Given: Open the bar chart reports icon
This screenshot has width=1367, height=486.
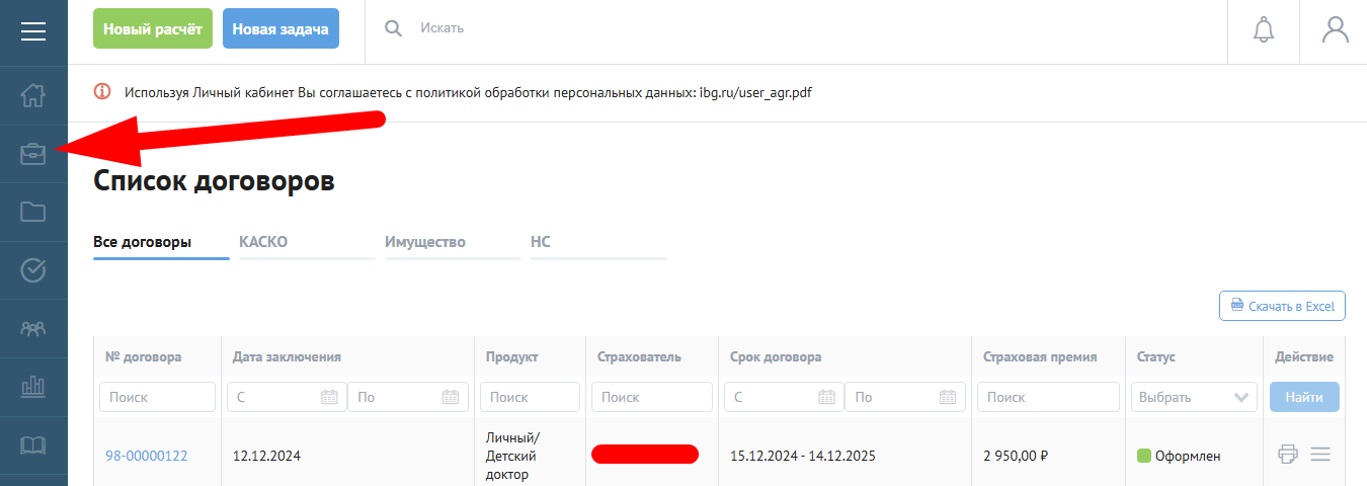Looking at the screenshot, I should point(34,386).
